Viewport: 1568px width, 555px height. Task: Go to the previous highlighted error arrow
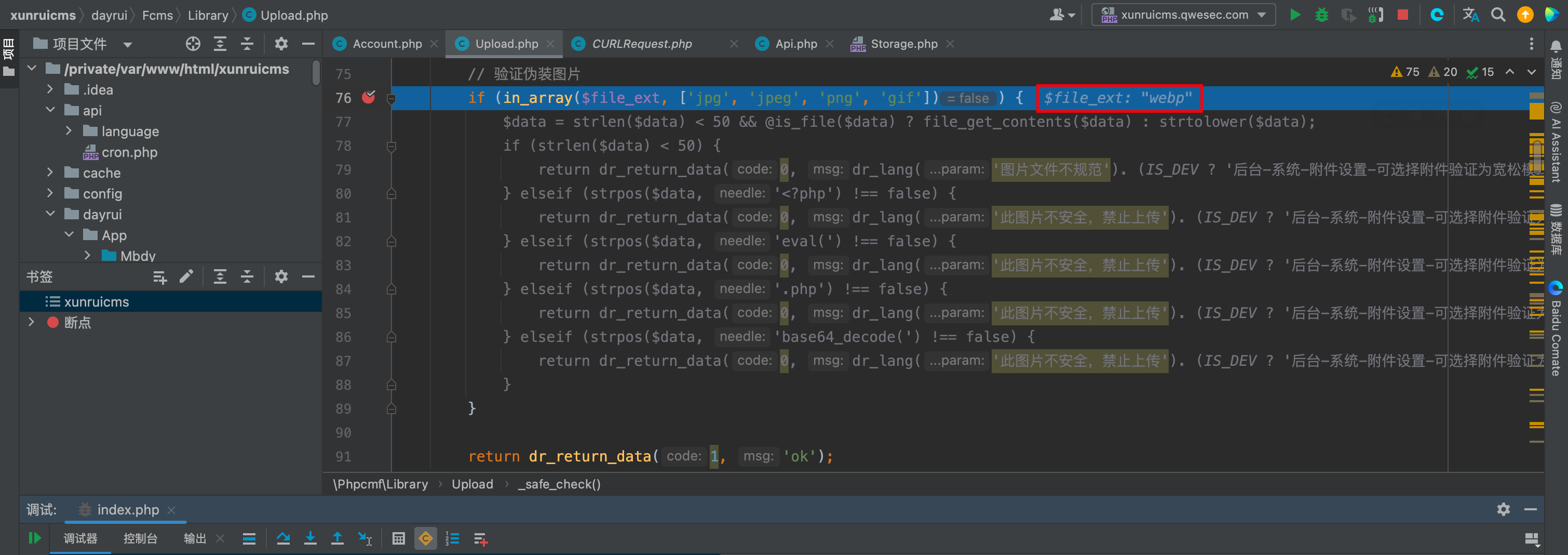(1509, 72)
